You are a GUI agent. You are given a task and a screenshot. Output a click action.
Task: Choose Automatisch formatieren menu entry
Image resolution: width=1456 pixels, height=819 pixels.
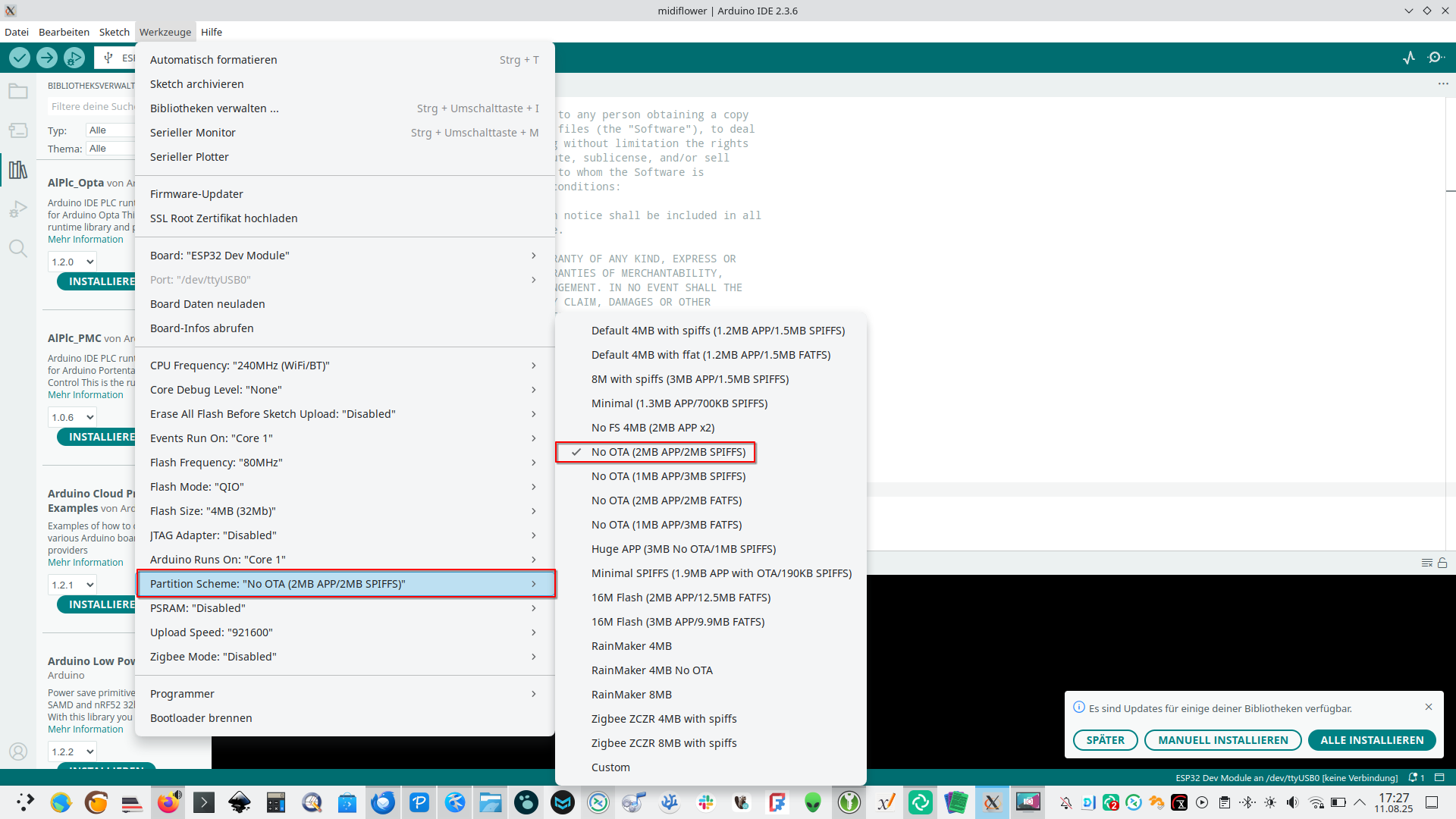(x=345, y=60)
